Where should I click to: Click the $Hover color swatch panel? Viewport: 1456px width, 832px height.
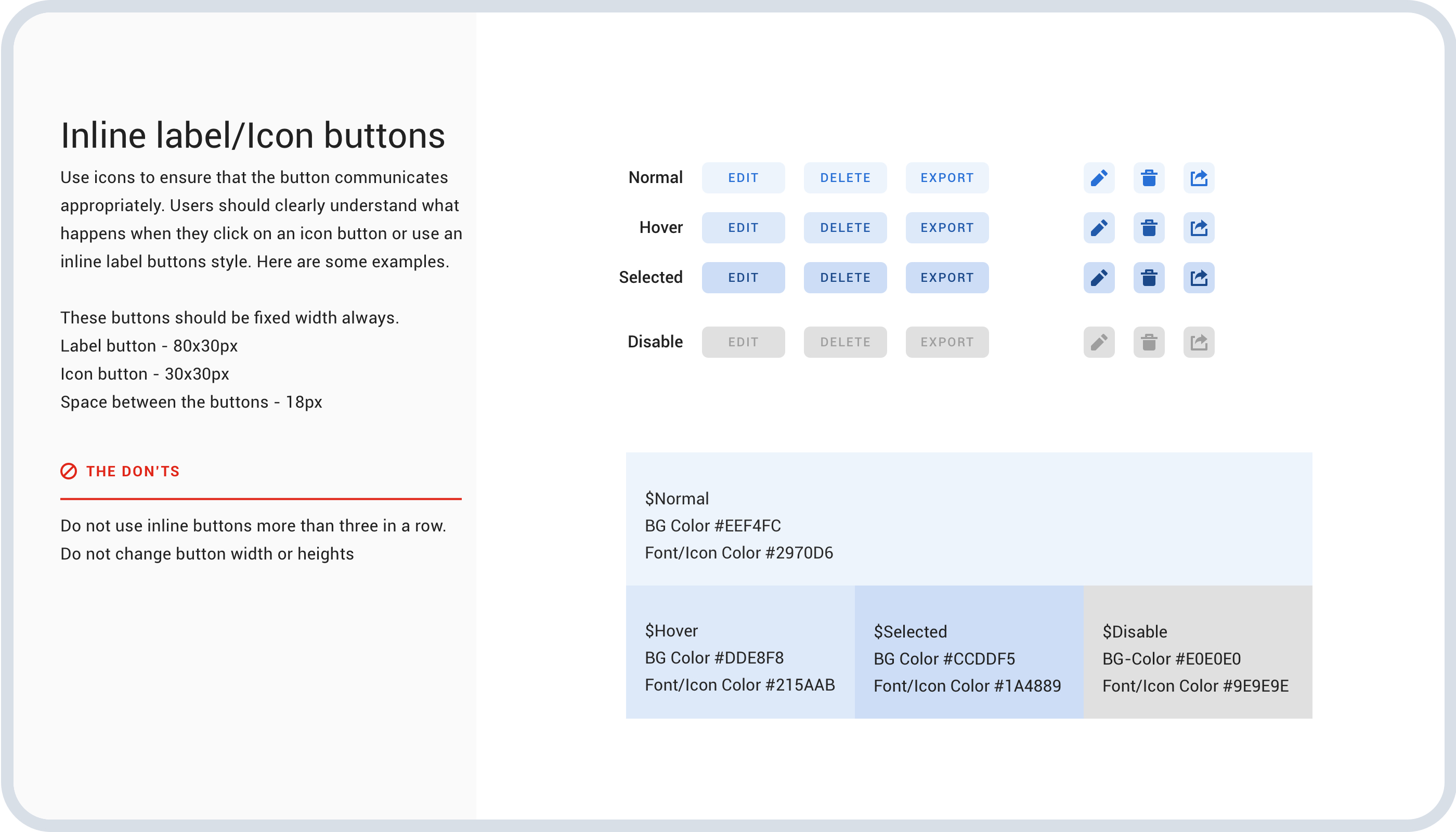click(x=740, y=652)
